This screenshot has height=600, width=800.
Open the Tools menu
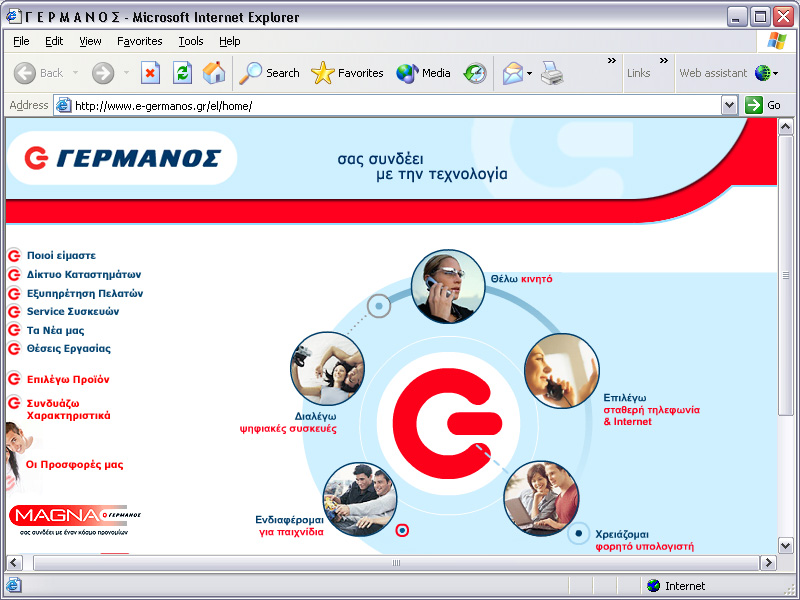click(191, 41)
